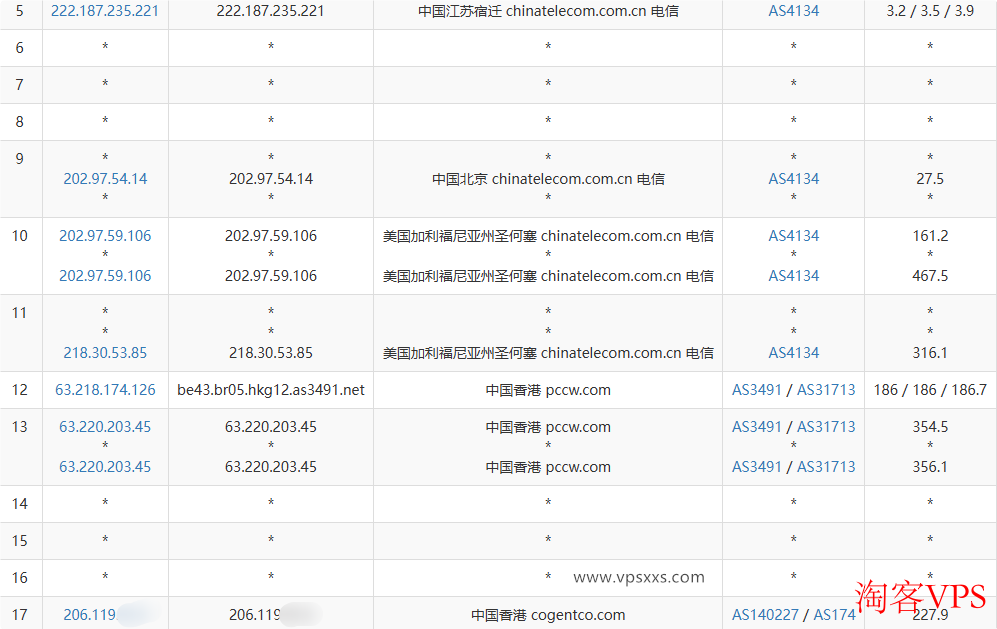Click the AS174 link in hop 17

834,615
